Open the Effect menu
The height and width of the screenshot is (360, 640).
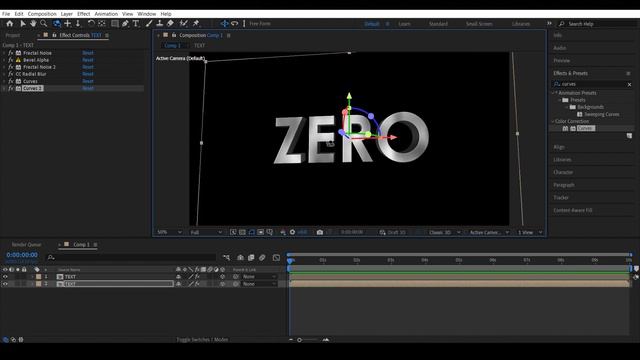[x=84, y=14]
